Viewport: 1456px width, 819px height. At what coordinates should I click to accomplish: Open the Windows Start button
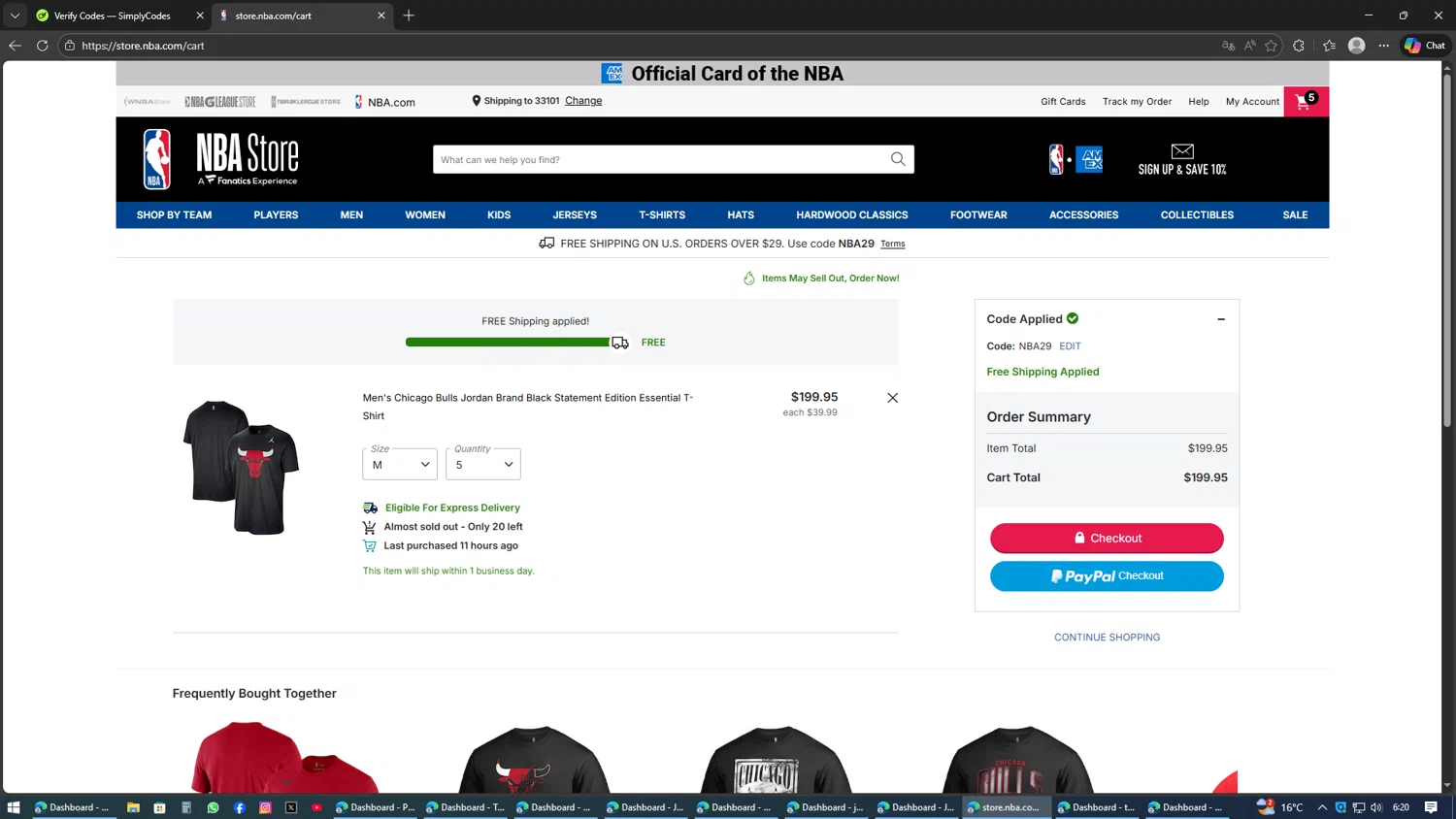tap(14, 807)
